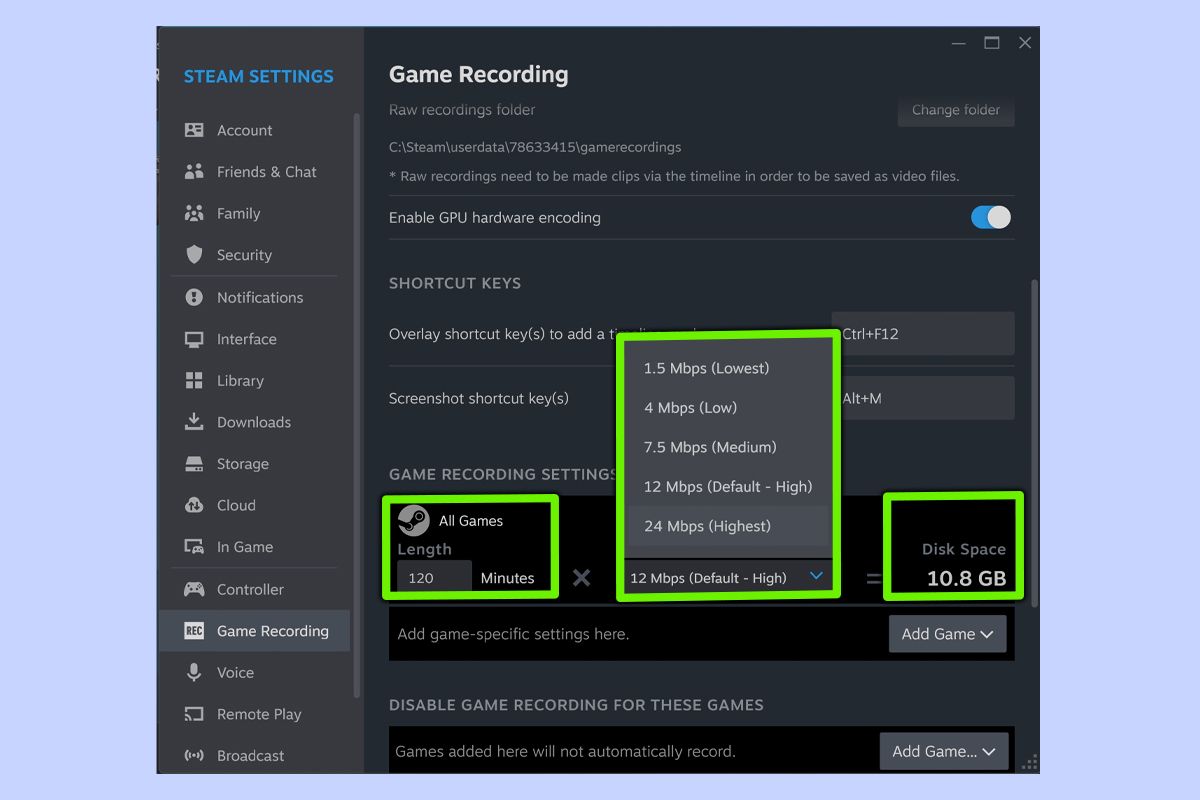
Task: Click the Security shield icon
Action: tap(194, 255)
